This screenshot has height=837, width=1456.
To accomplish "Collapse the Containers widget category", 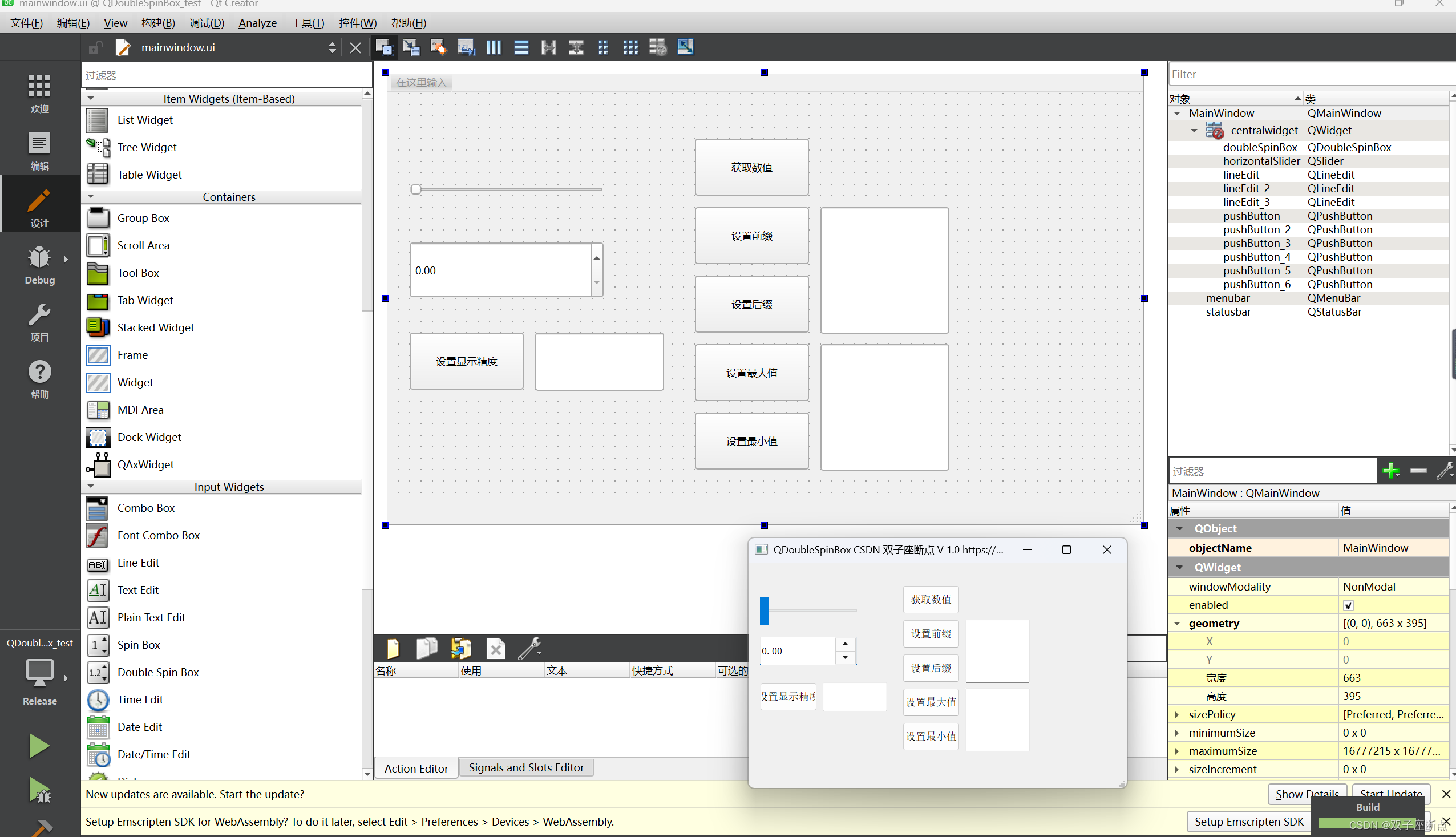I will (91, 197).
